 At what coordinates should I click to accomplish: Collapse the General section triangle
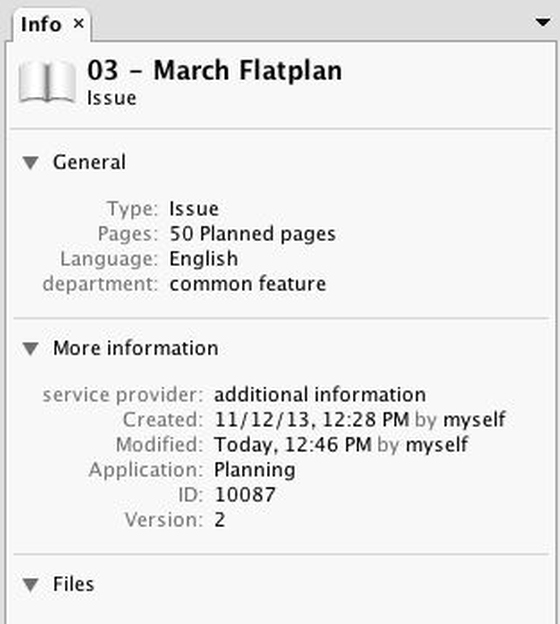[31, 162]
